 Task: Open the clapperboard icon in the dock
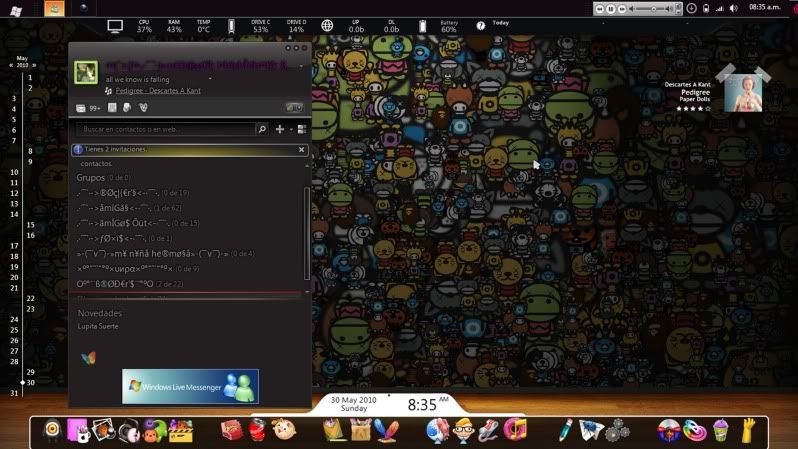(x=181, y=431)
